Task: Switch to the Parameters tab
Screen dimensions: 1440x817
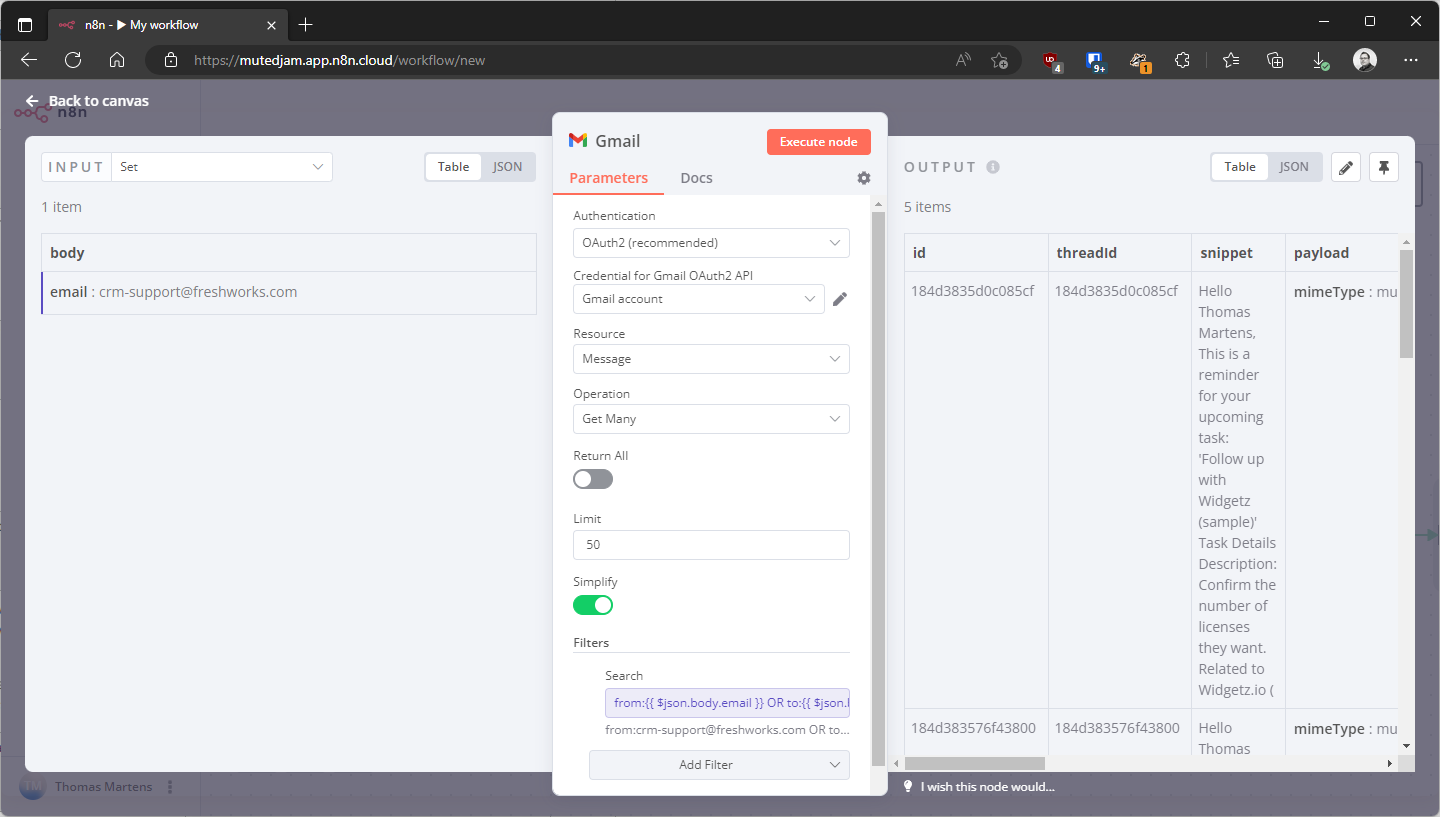Action: [609, 178]
